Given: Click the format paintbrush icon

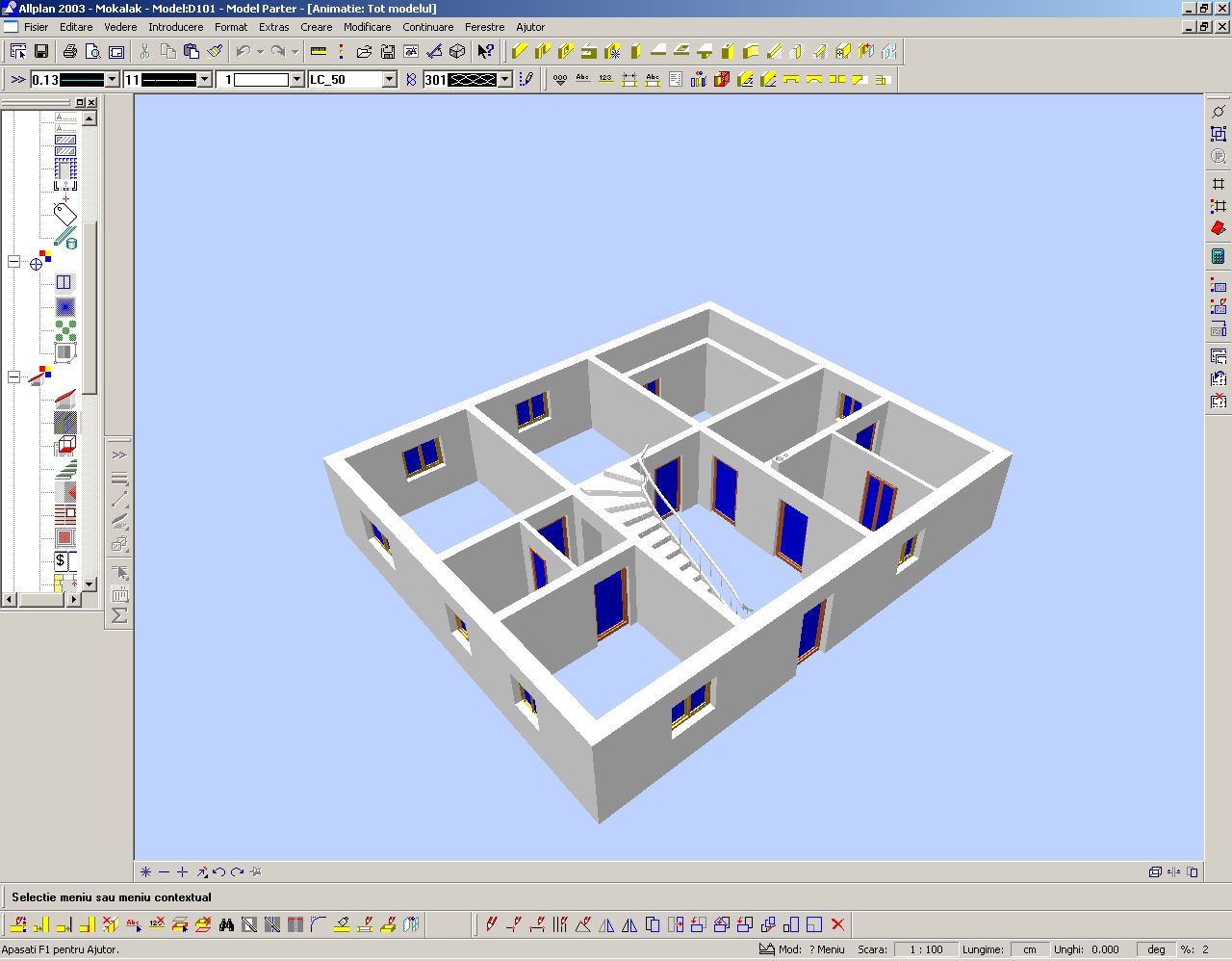Looking at the screenshot, I should click(x=215, y=51).
